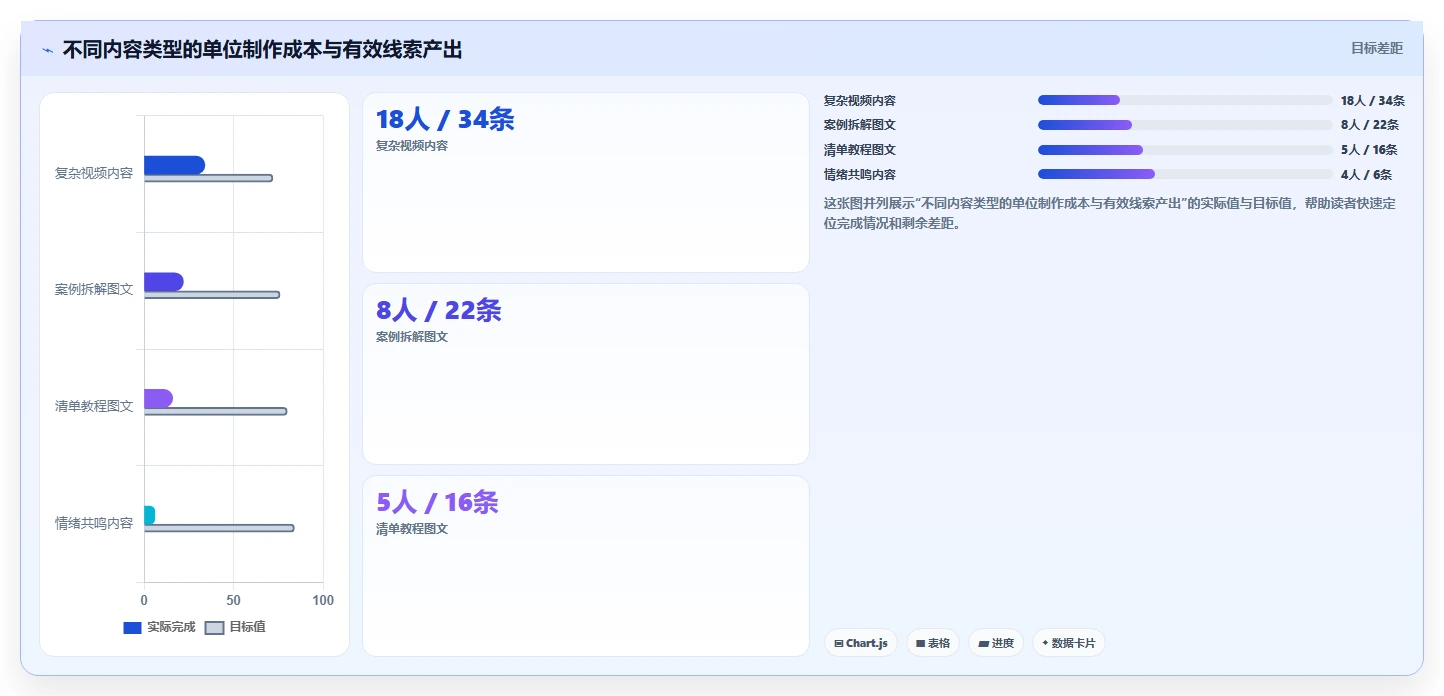The height and width of the screenshot is (696, 1444).
Task: Click the 目标差距 label in header
Action: click(x=1377, y=48)
